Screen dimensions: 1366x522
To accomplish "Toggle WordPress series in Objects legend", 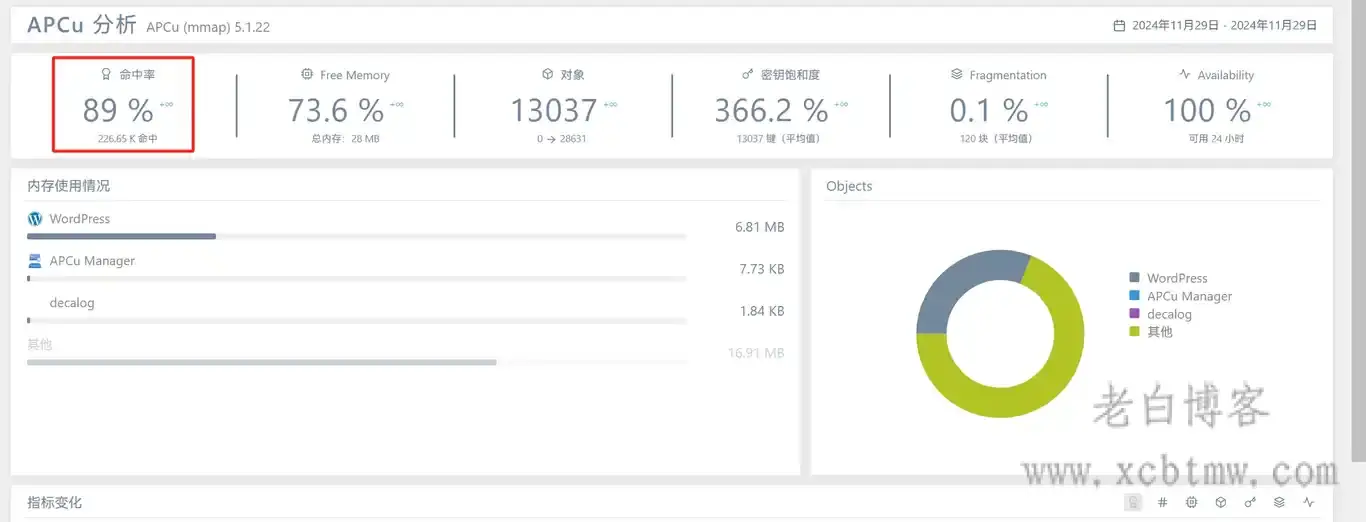I will point(1176,278).
